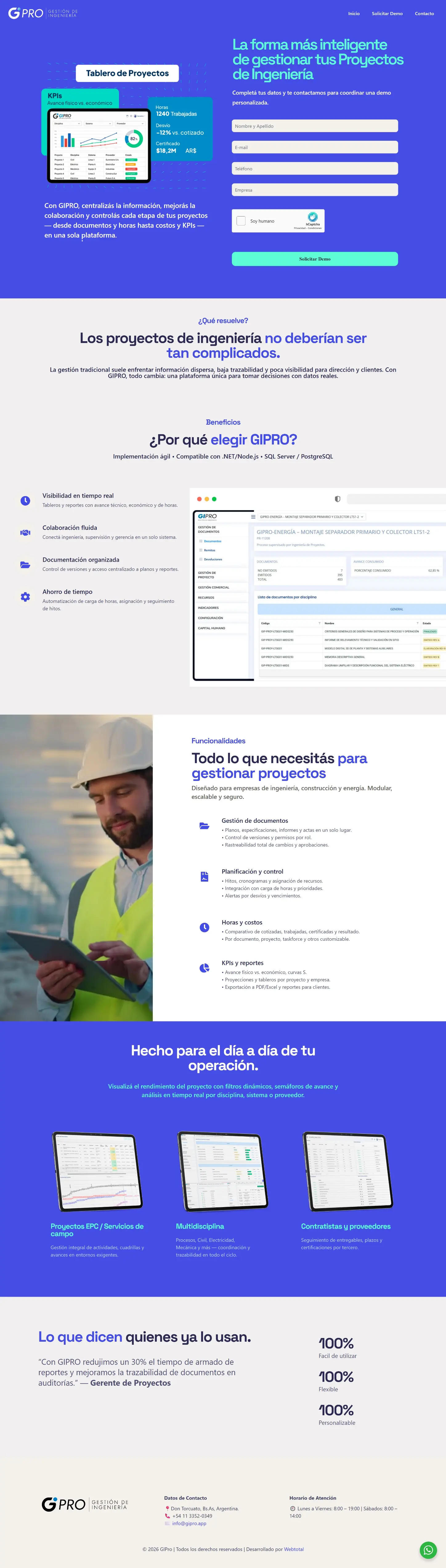The image size is (446, 1568).
Task: Click the folder icon beside Documentación organizada
Action: point(25,565)
